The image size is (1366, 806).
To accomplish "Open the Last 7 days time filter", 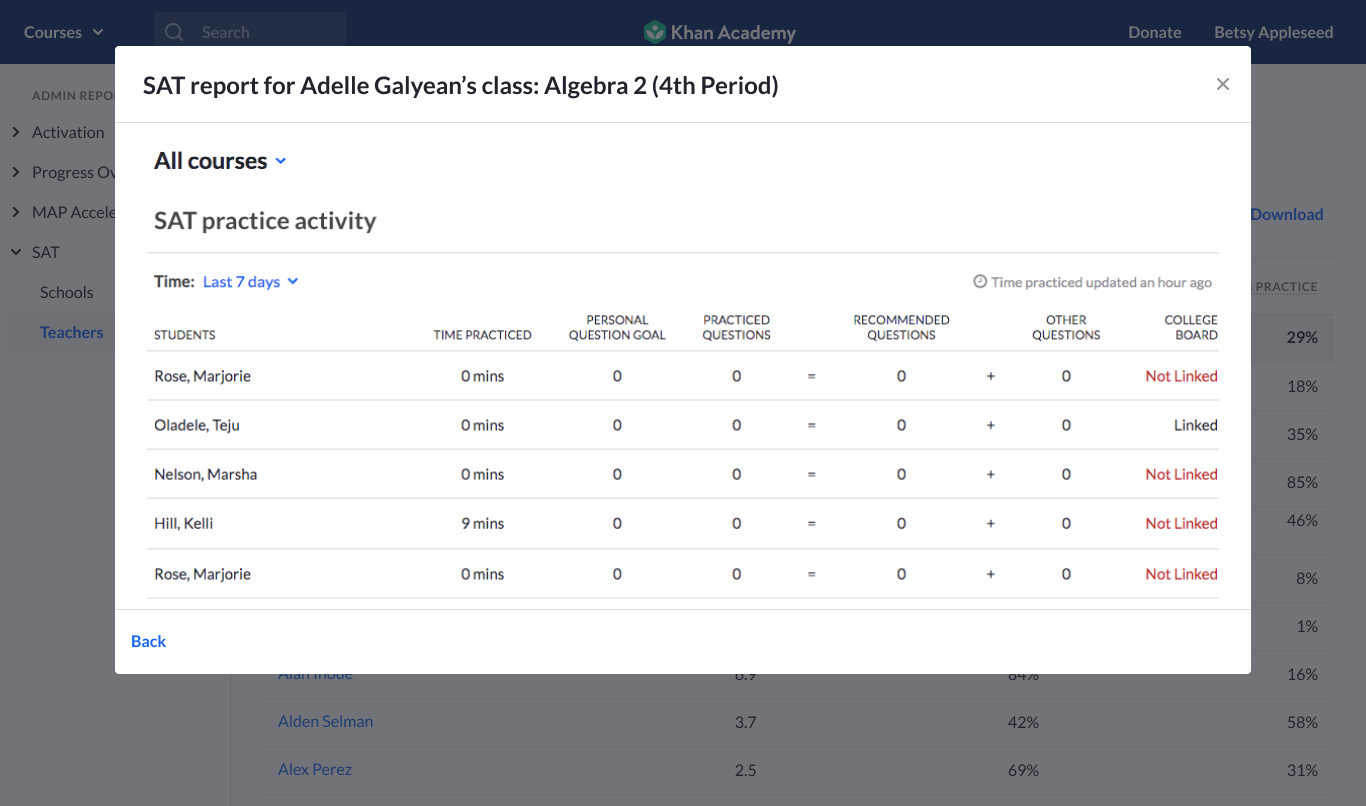I will click(x=250, y=282).
